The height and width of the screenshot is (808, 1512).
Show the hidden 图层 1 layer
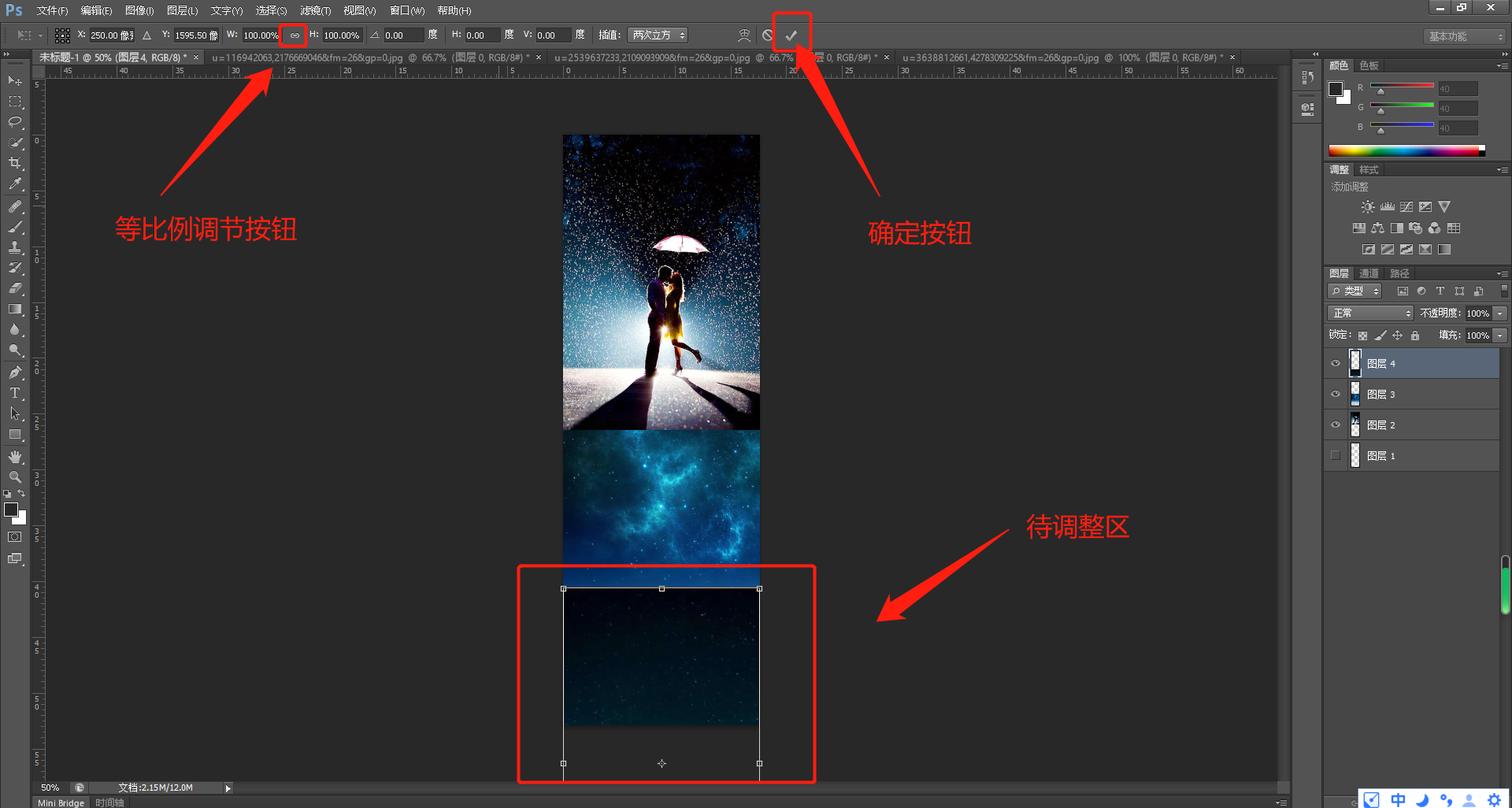1335,455
